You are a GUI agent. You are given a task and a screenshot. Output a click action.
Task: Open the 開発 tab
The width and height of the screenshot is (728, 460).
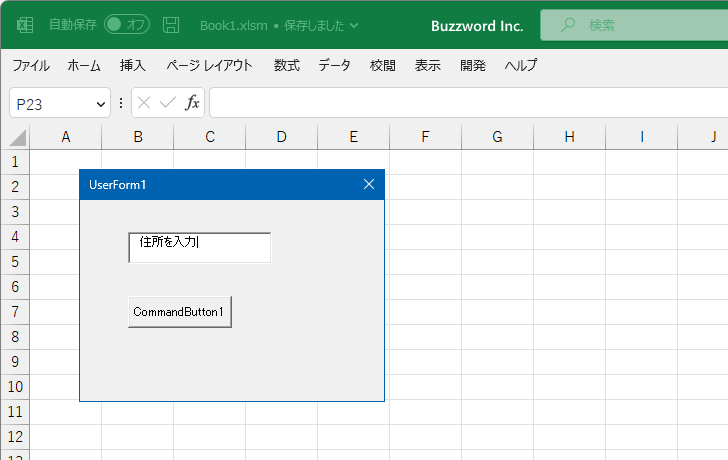[473, 65]
